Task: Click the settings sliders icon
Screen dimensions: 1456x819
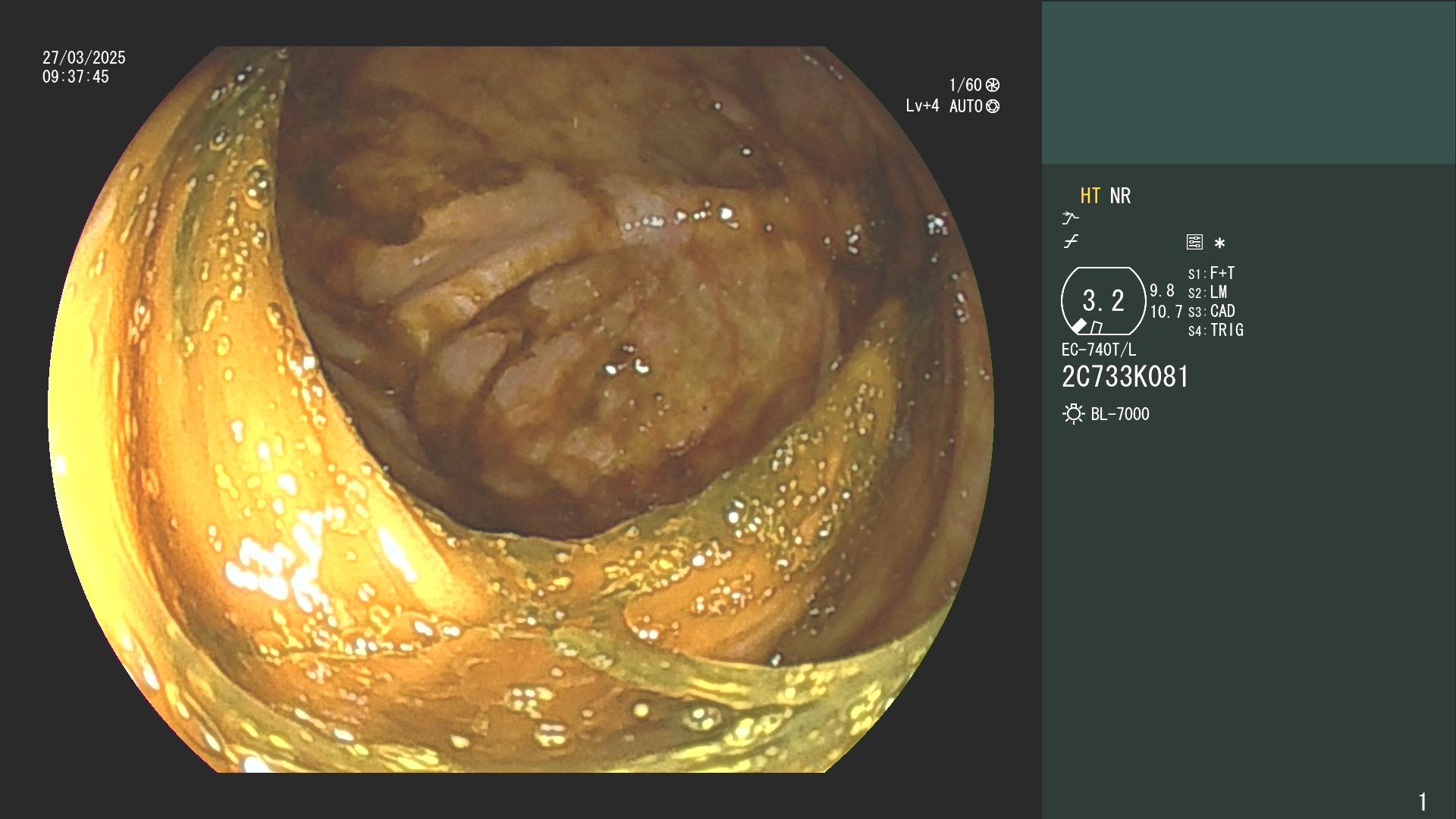Action: coord(1194,242)
